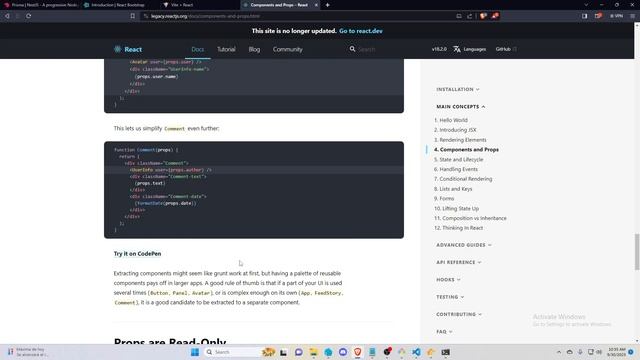640x360 pixels.
Task: Open Visual Studio Code from taskbar
Action: [x=416, y=352]
